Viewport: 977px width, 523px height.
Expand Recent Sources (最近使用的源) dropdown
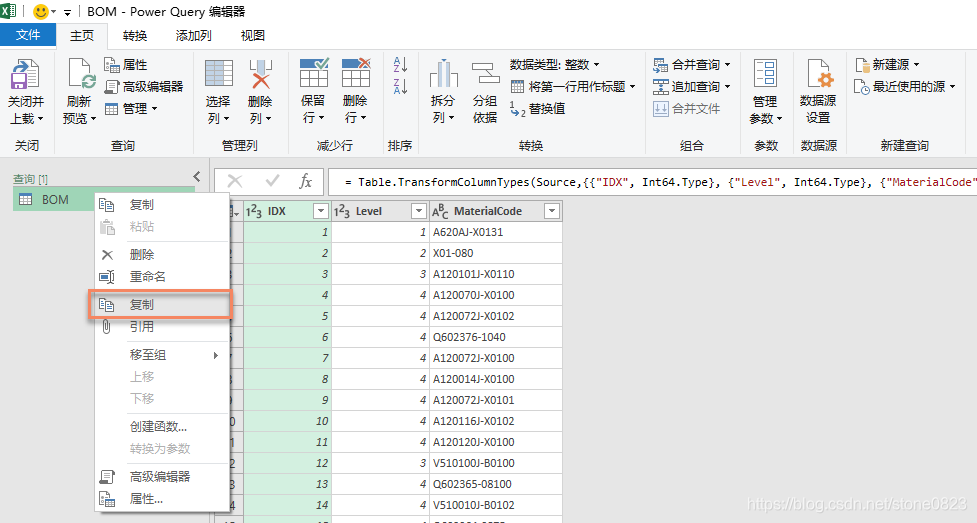click(953, 87)
